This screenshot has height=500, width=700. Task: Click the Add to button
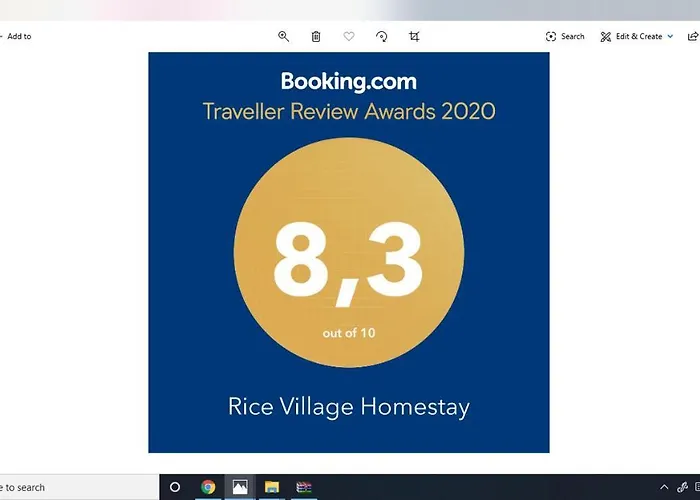click(16, 37)
